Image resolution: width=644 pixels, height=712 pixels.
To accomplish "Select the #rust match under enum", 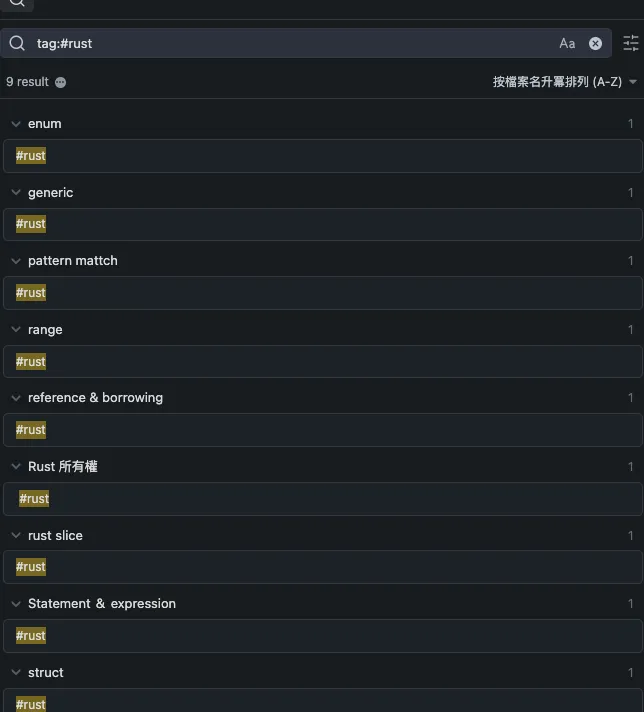I will pos(31,156).
